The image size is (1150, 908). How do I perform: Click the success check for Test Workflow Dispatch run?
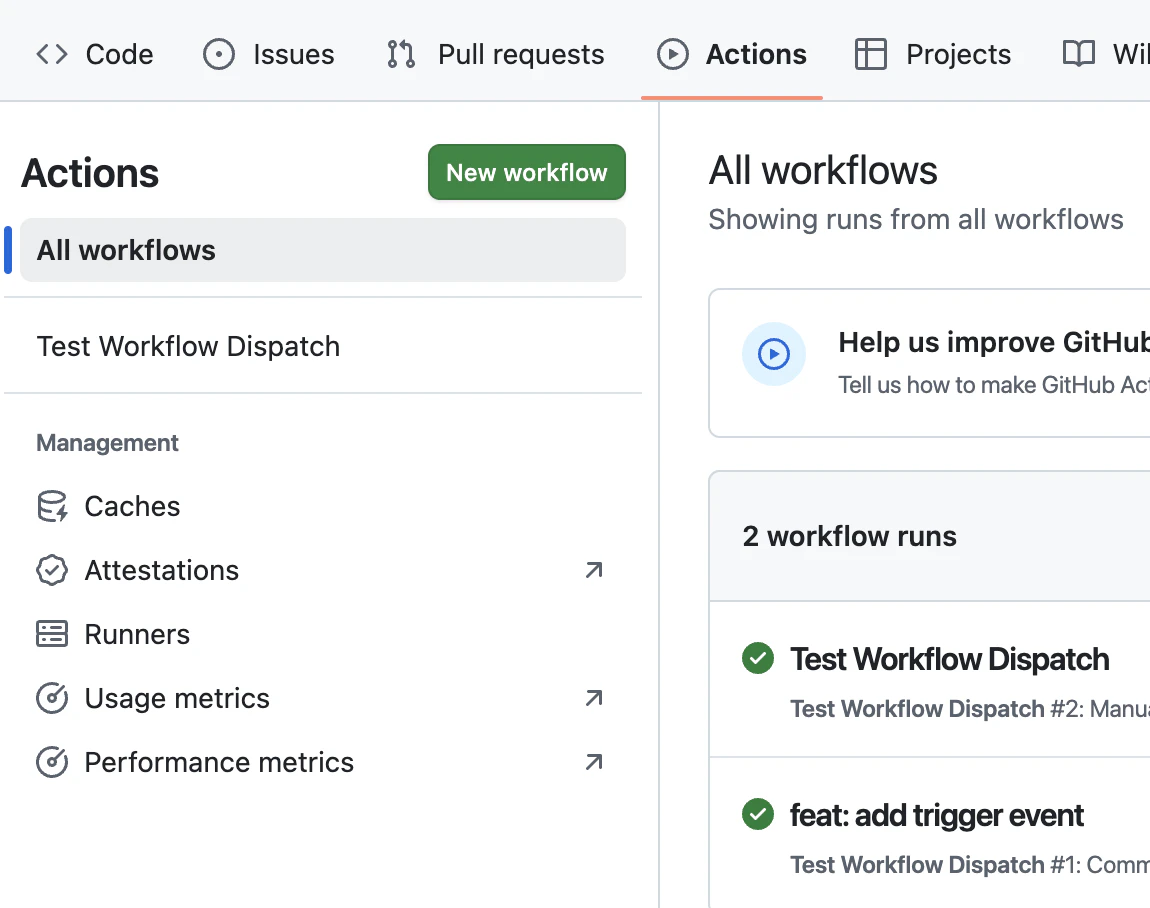pos(758,658)
